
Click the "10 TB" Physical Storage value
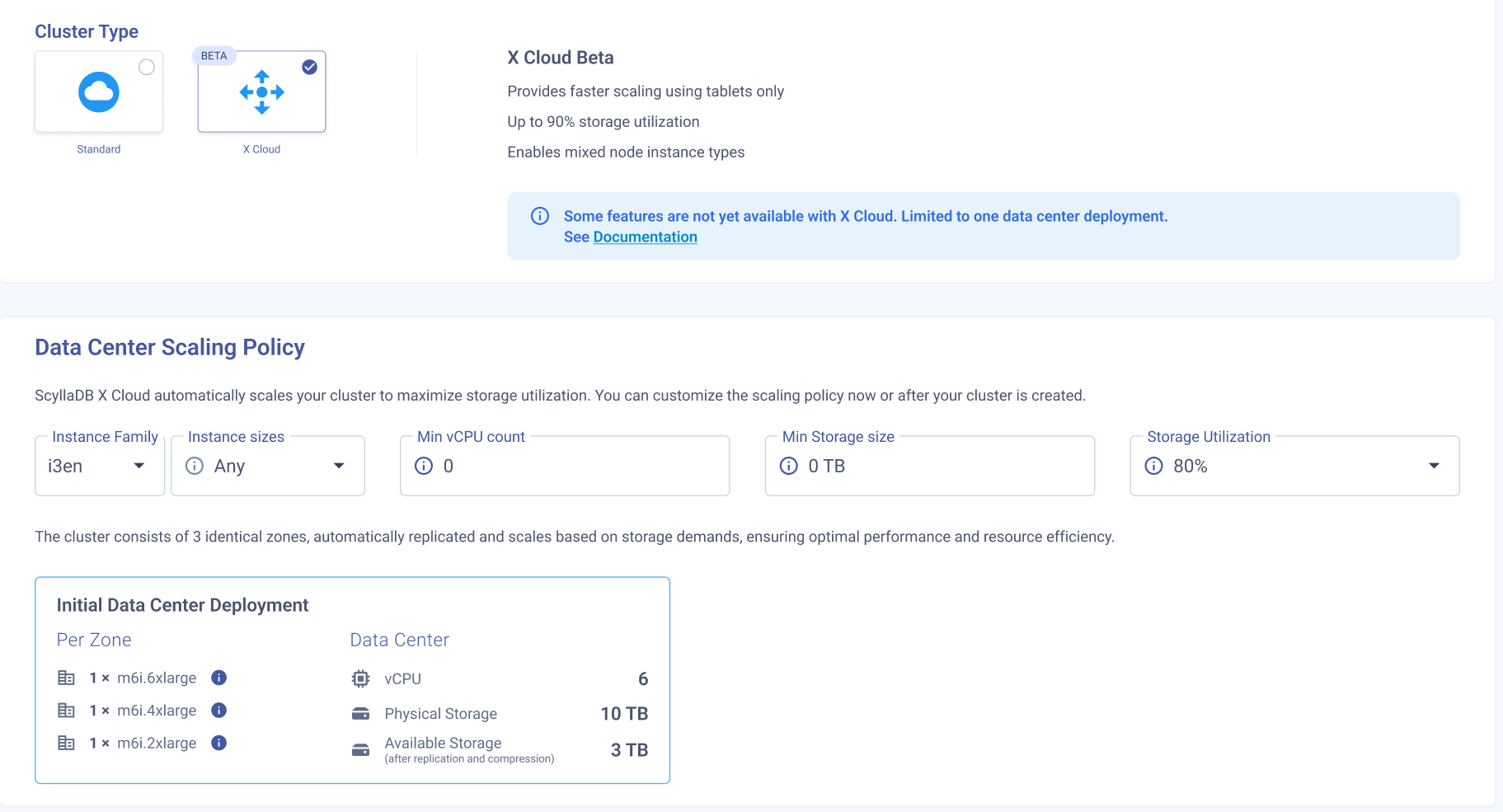(x=624, y=714)
